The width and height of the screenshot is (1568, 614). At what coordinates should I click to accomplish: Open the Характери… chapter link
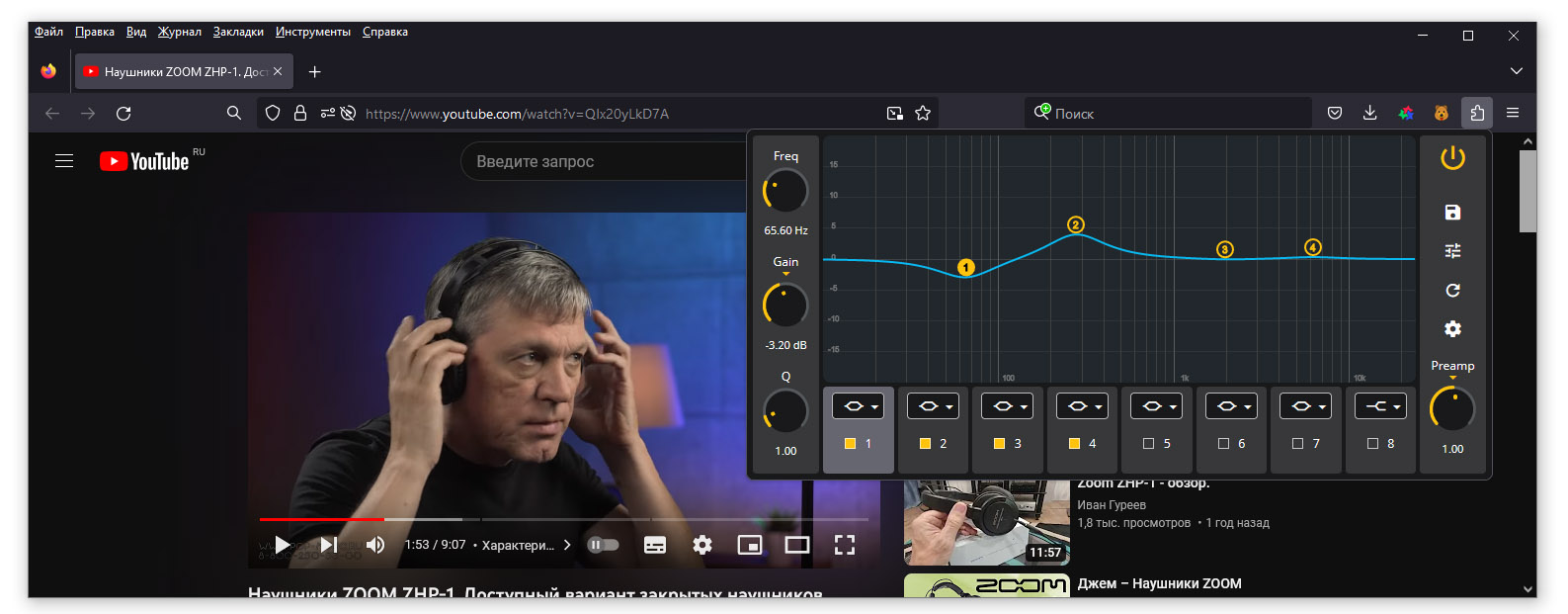[519, 545]
